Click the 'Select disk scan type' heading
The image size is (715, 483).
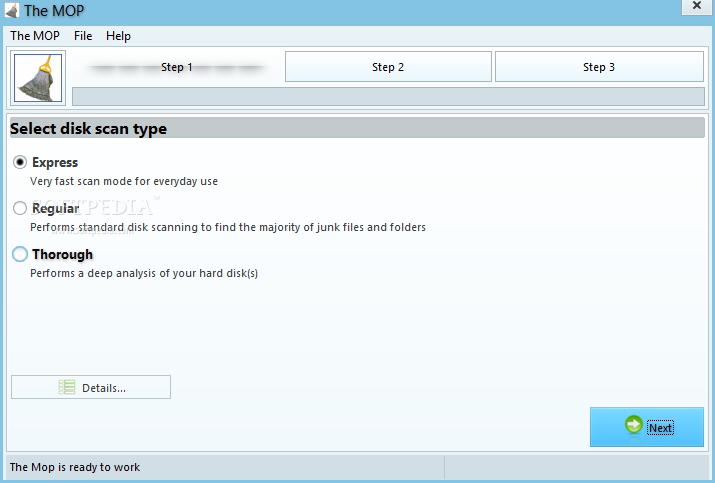click(88, 128)
